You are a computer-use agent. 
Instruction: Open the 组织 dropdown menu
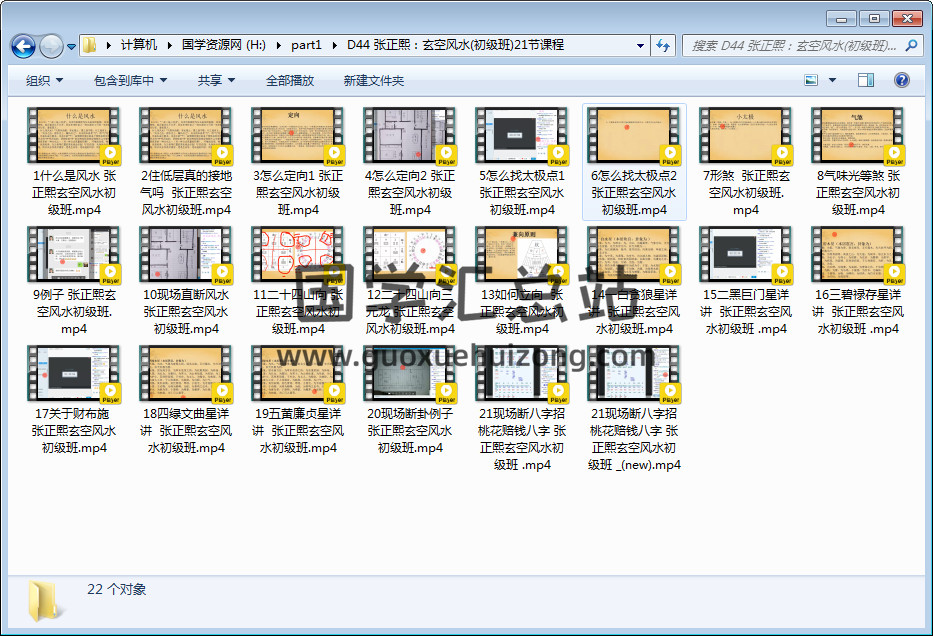pos(44,80)
